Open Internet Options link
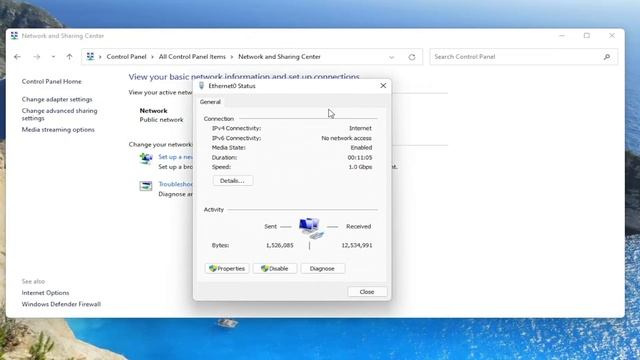640x360 pixels. 45,293
